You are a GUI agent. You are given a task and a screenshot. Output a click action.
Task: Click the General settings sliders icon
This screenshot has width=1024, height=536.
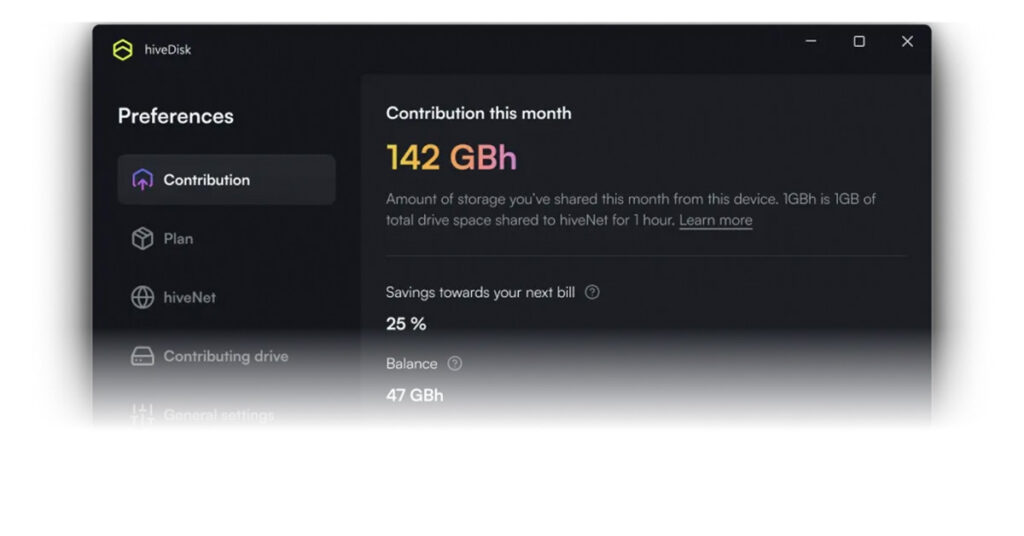point(142,414)
